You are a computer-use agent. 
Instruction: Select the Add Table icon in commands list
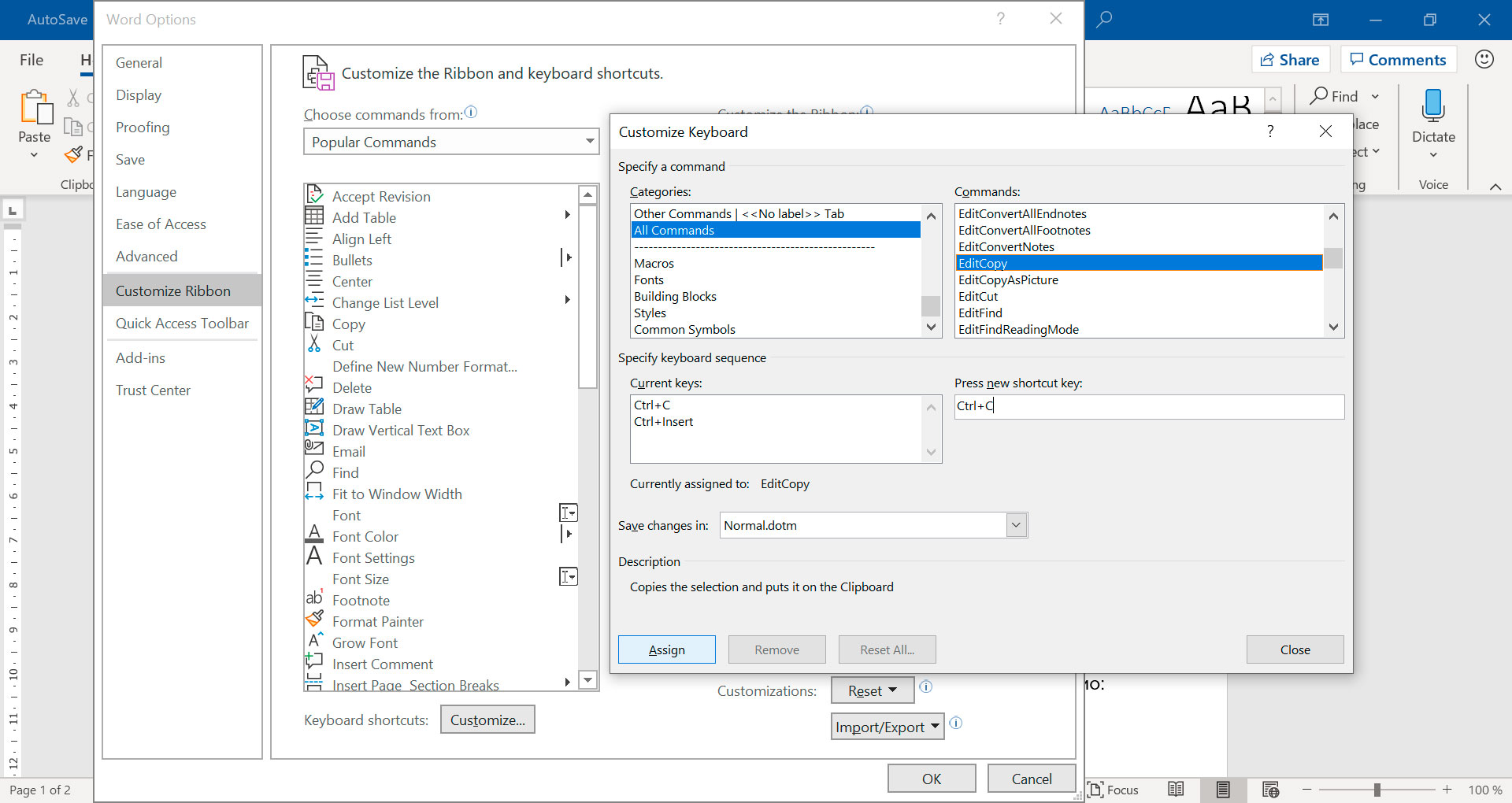tap(314, 216)
